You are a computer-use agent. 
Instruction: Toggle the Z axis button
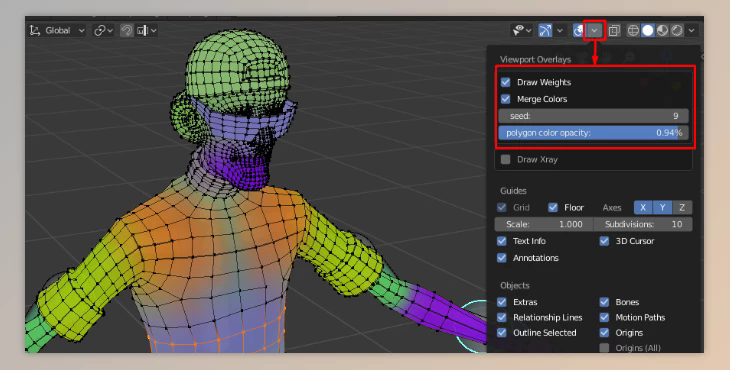pyautogui.click(x=682, y=208)
